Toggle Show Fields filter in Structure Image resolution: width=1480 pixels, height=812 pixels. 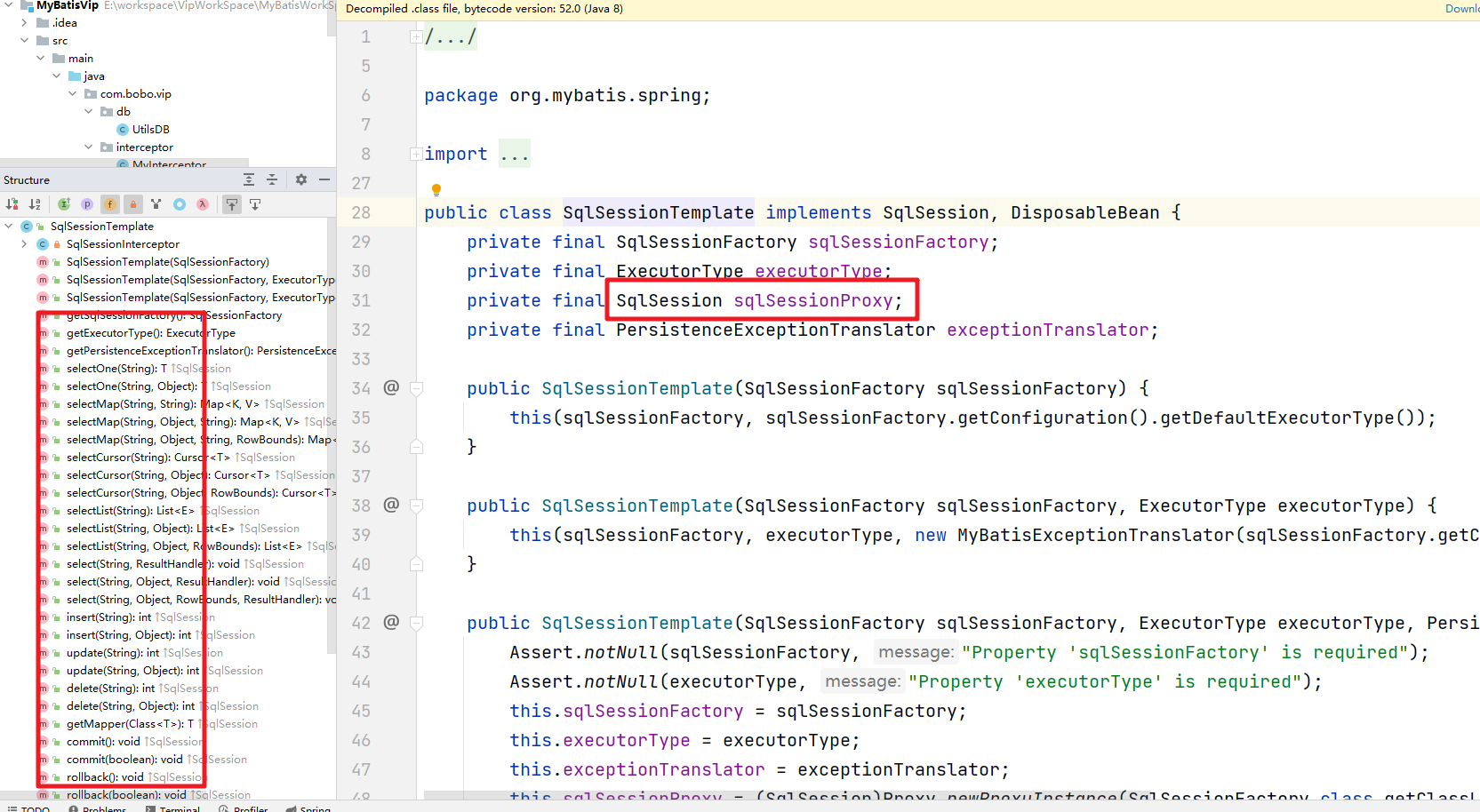click(110, 204)
